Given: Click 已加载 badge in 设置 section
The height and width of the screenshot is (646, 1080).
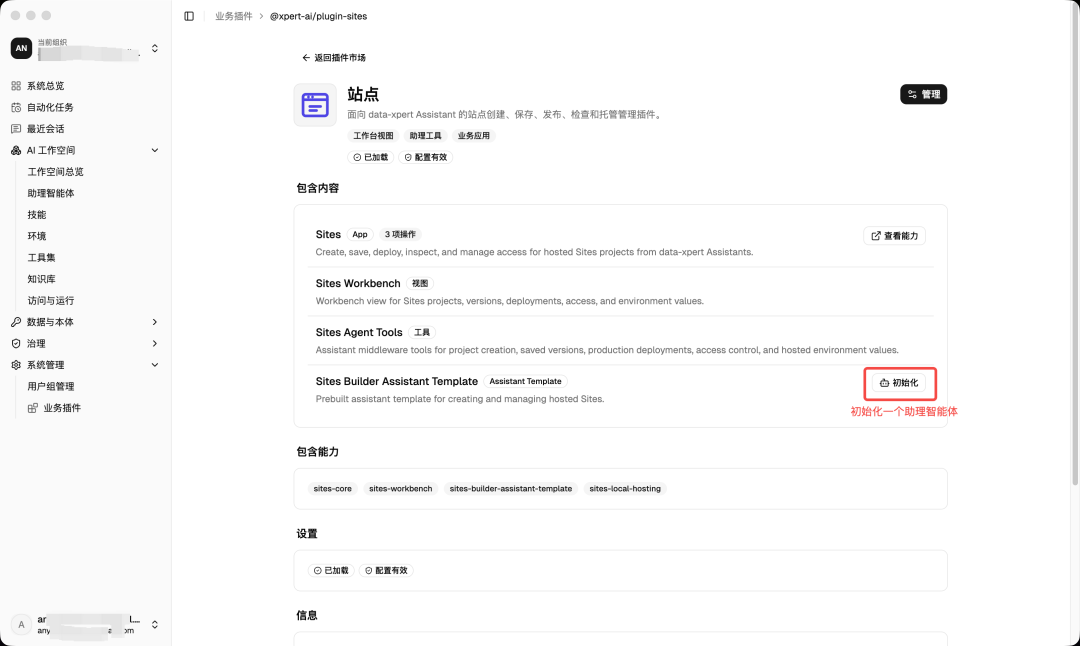Looking at the screenshot, I should coord(331,570).
